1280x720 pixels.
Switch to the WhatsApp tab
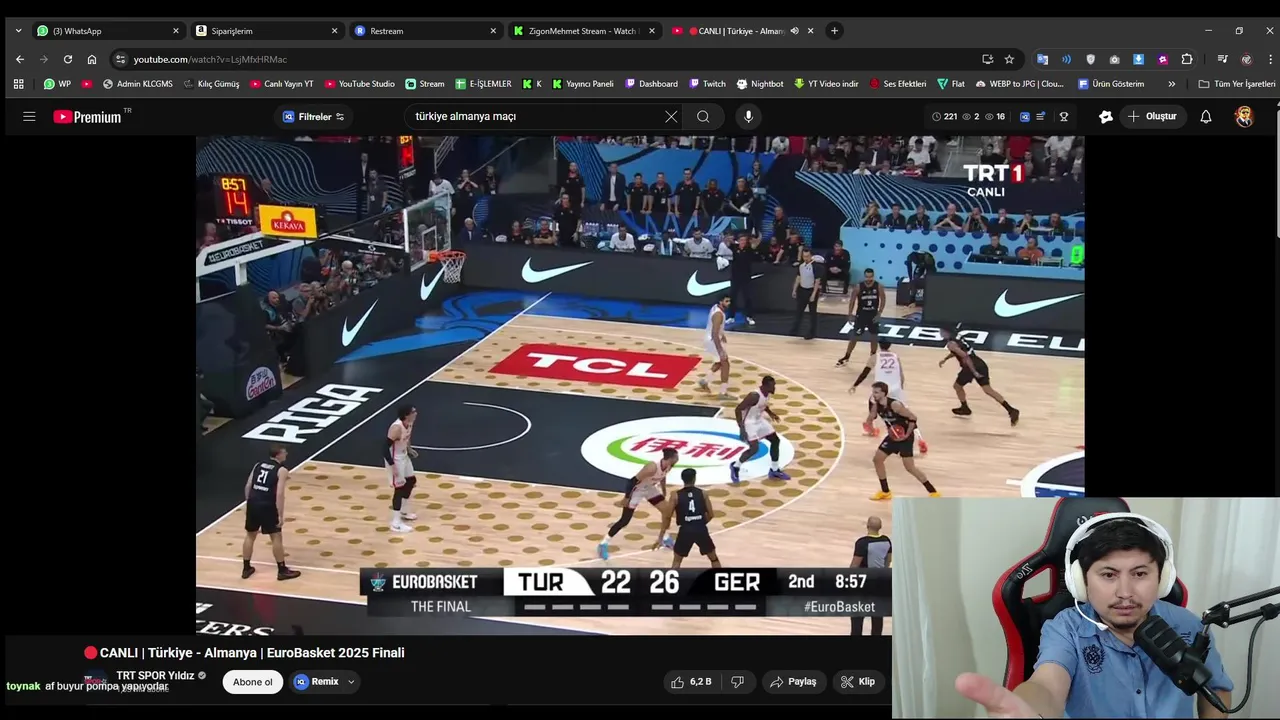108,31
